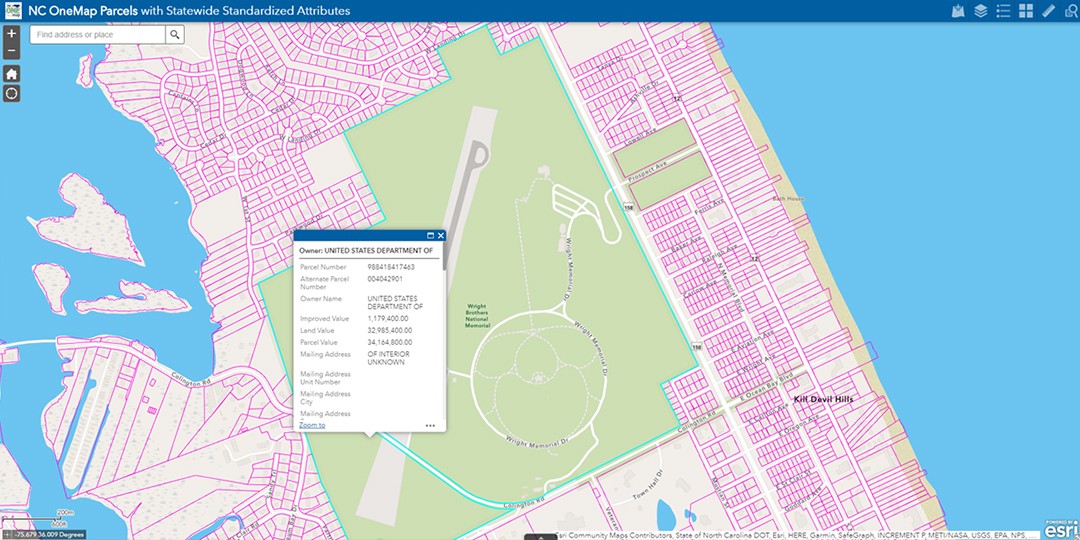Click the NC OneMap logo
Viewport: 1080px width, 540px height.
(12, 10)
